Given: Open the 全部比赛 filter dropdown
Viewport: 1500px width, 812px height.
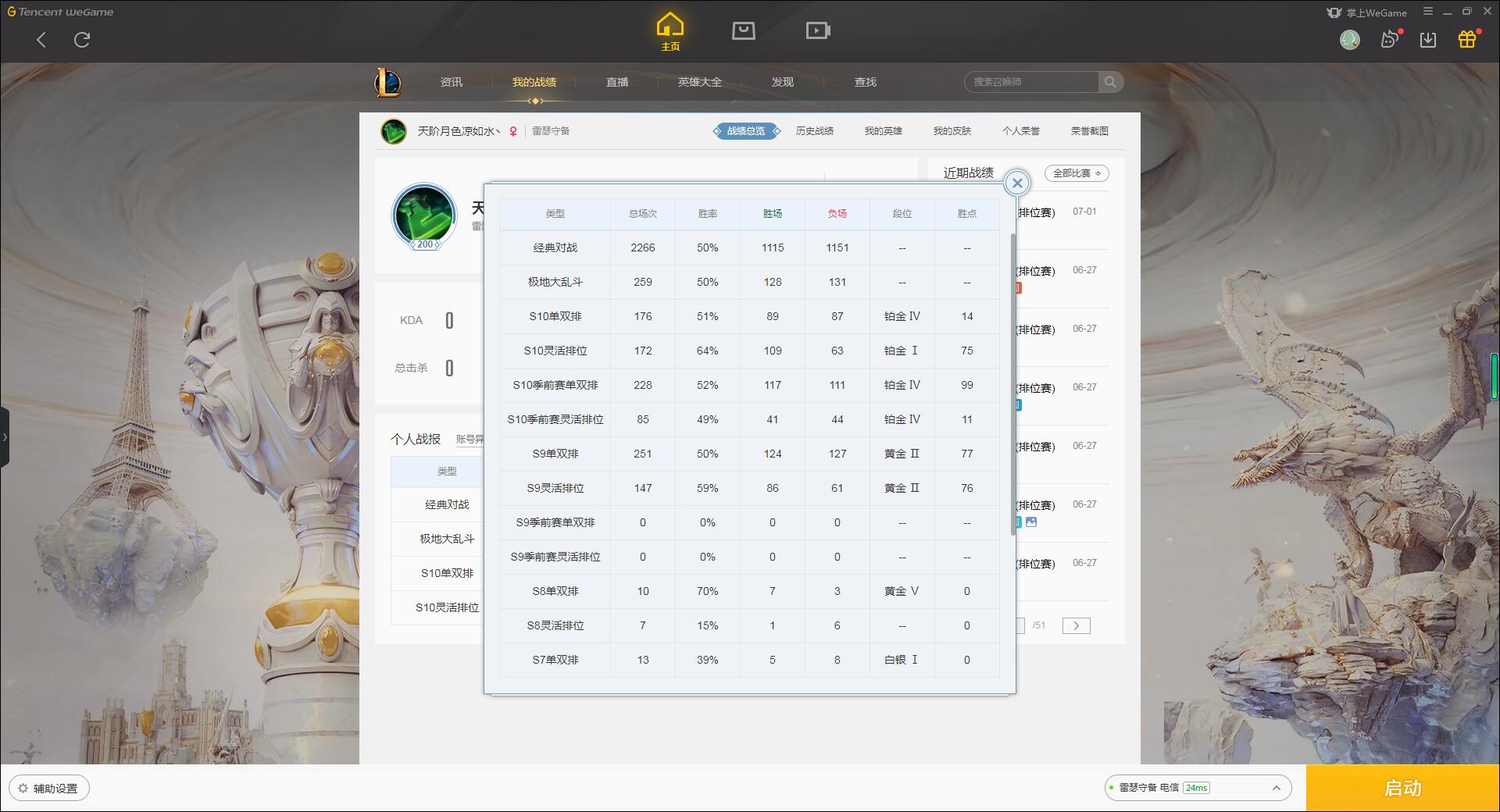Looking at the screenshot, I should click(1077, 173).
